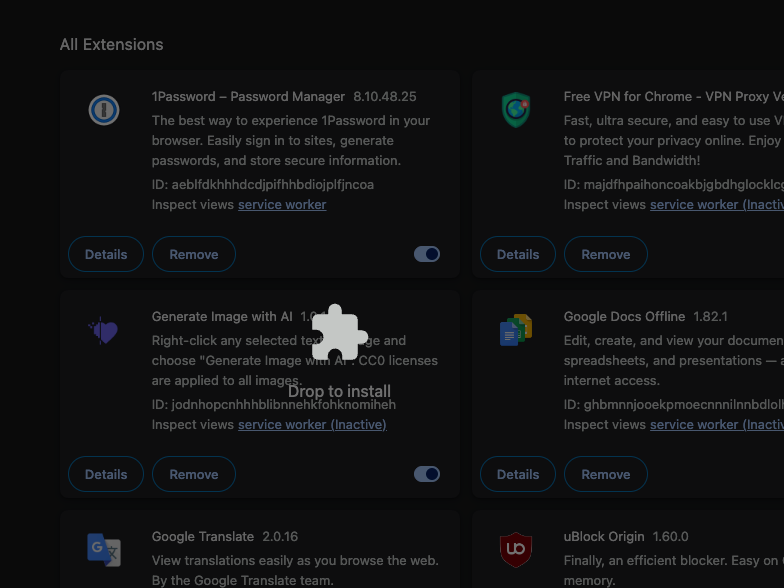Inspect Google Docs Offline service worker link
This screenshot has height=588, width=784.
[x=717, y=424]
